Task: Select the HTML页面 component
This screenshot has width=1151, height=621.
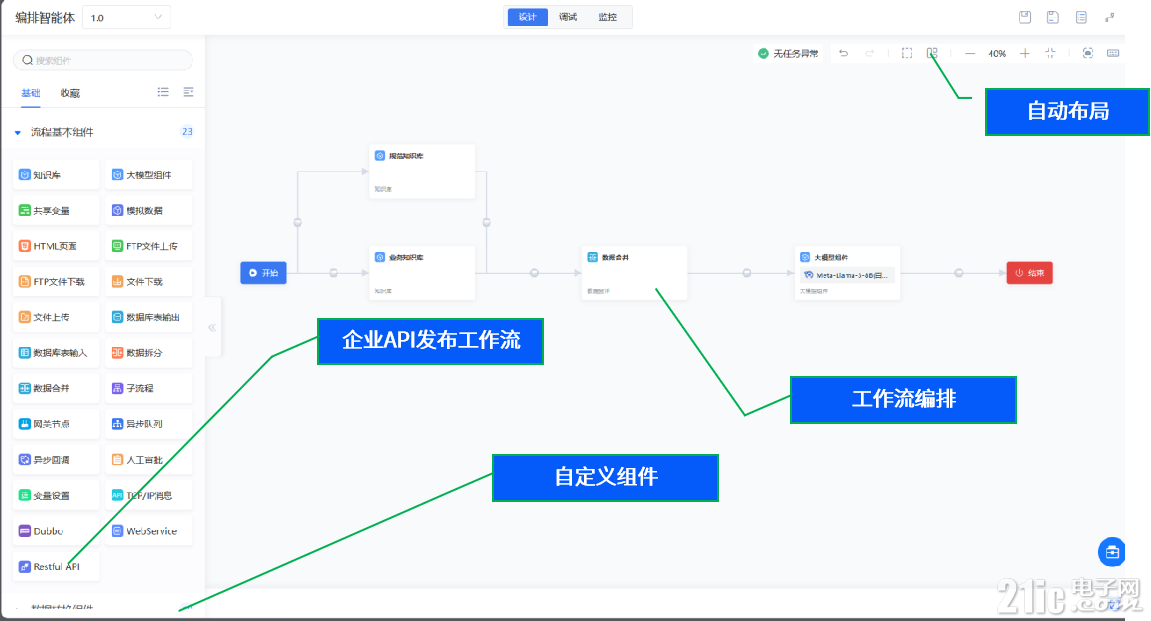Action: click(56, 246)
